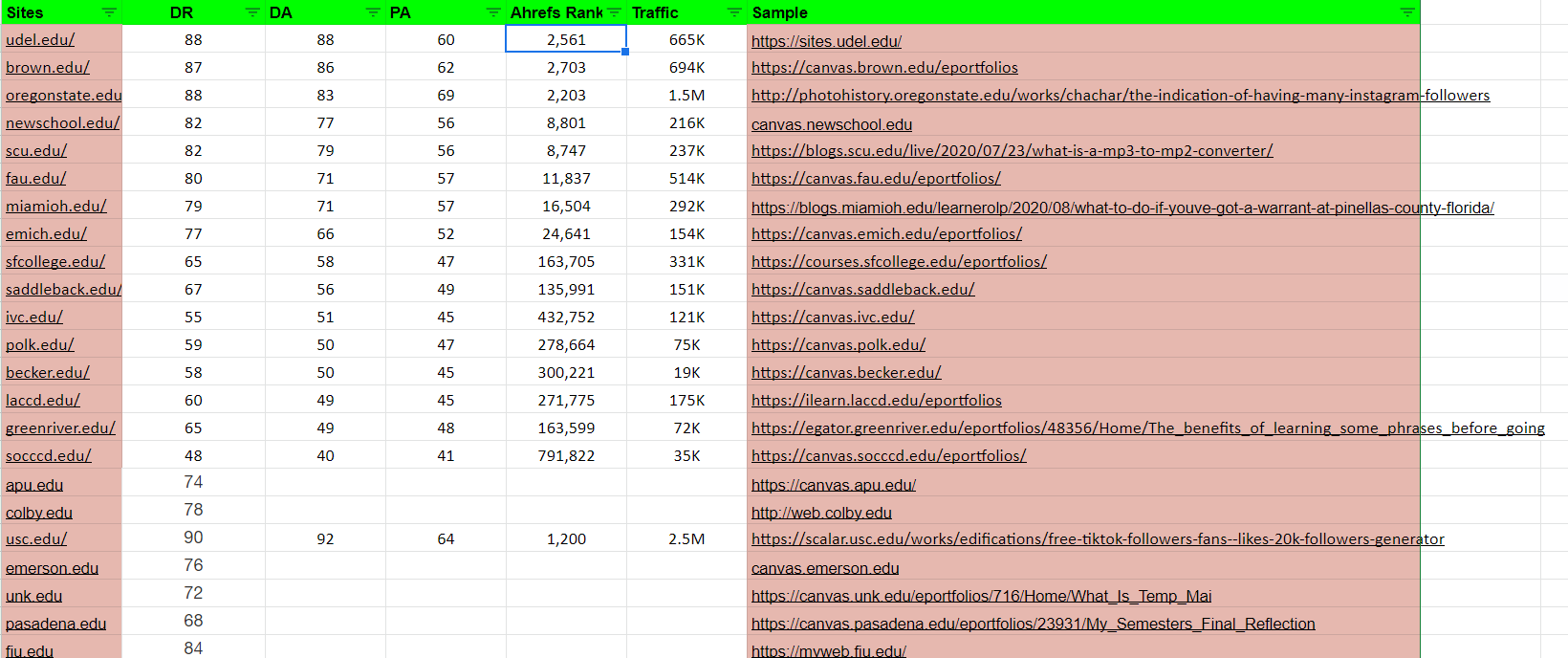Image resolution: width=1568 pixels, height=658 pixels.
Task: Open the laccd.edu/ site link
Action: (x=43, y=401)
